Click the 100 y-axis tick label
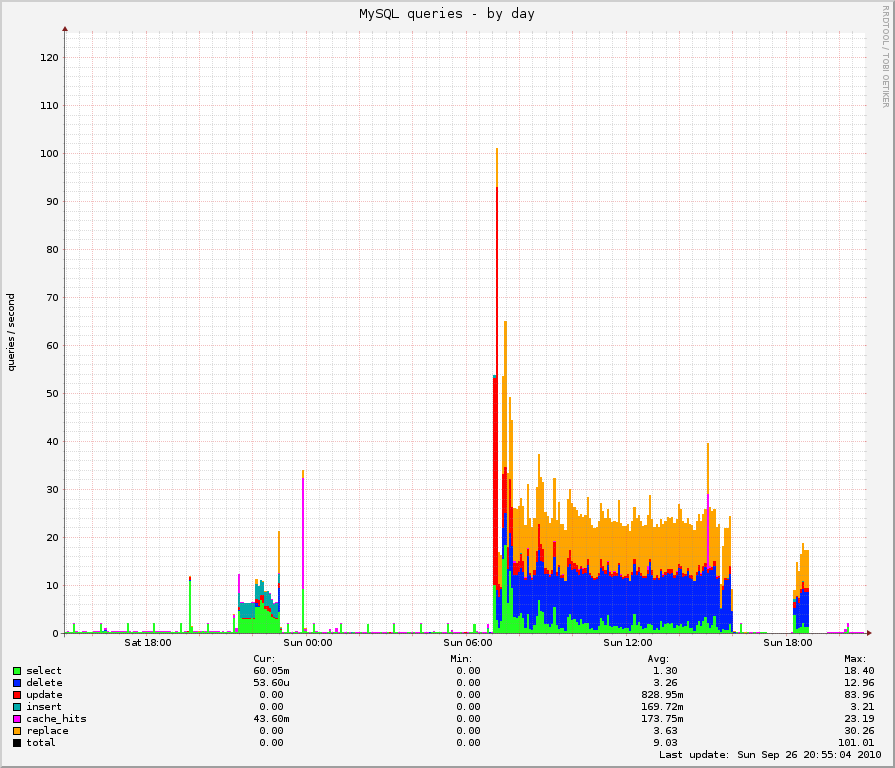This screenshot has height=768, width=895. [x=49, y=153]
